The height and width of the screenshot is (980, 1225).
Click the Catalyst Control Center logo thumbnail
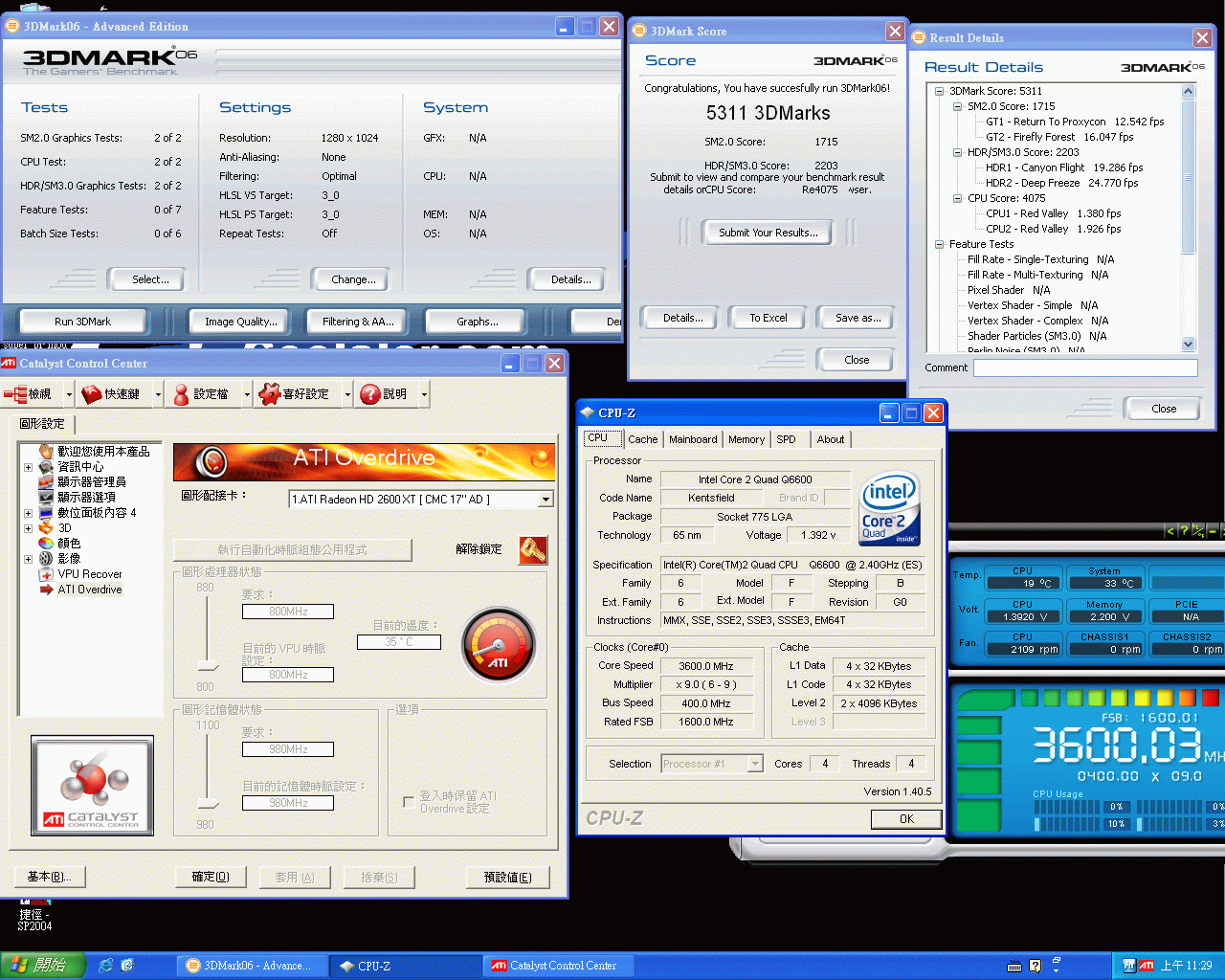tap(93, 785)
